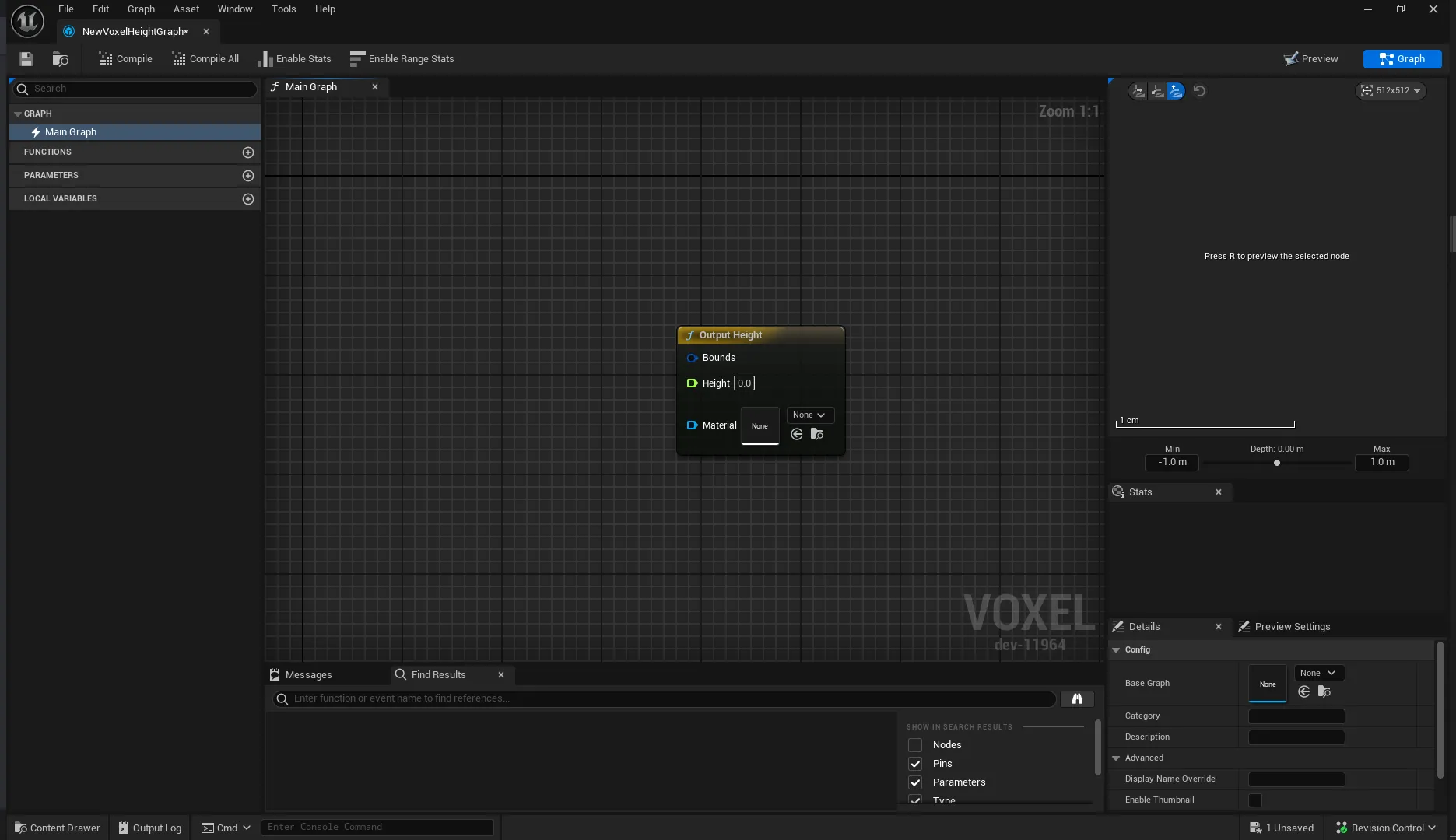Click the Enable Stats icon
Viewport: 1456px width, 840px height.
(267, 58)
